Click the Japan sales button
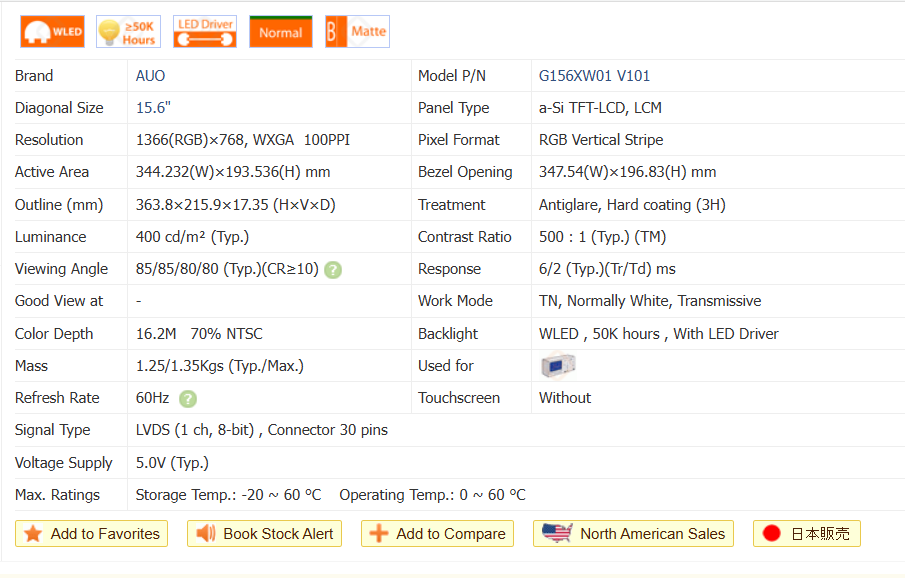This screenshot has height=578, width=905. (x=807, y=534)
